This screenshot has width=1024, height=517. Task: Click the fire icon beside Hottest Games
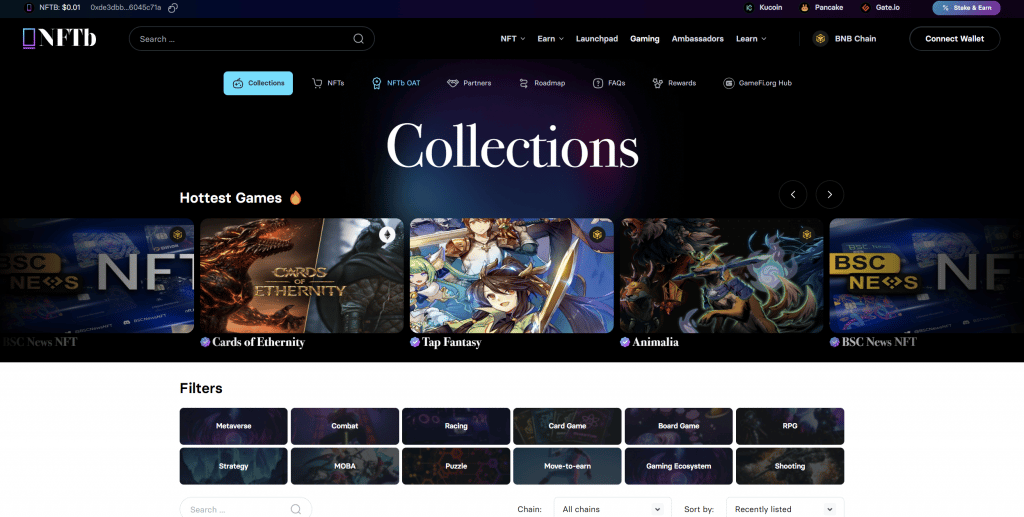pyautogui.click(x=295, y=197)
